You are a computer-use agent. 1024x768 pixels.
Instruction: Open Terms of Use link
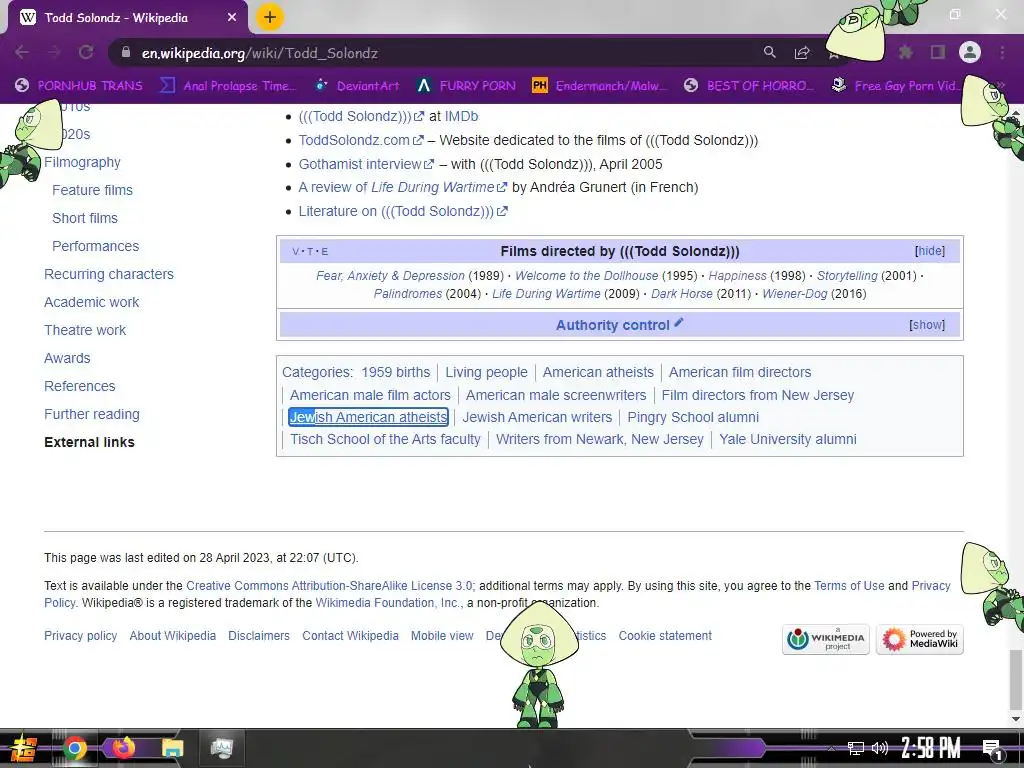pos(849,586)
